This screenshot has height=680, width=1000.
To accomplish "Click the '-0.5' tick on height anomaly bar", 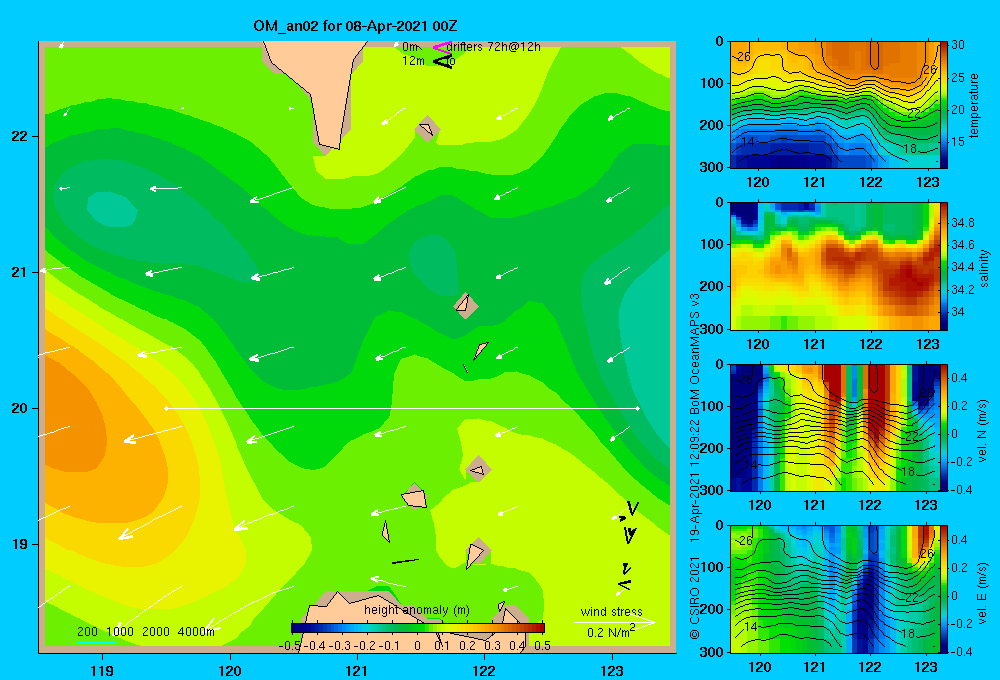I will (289, 646).
